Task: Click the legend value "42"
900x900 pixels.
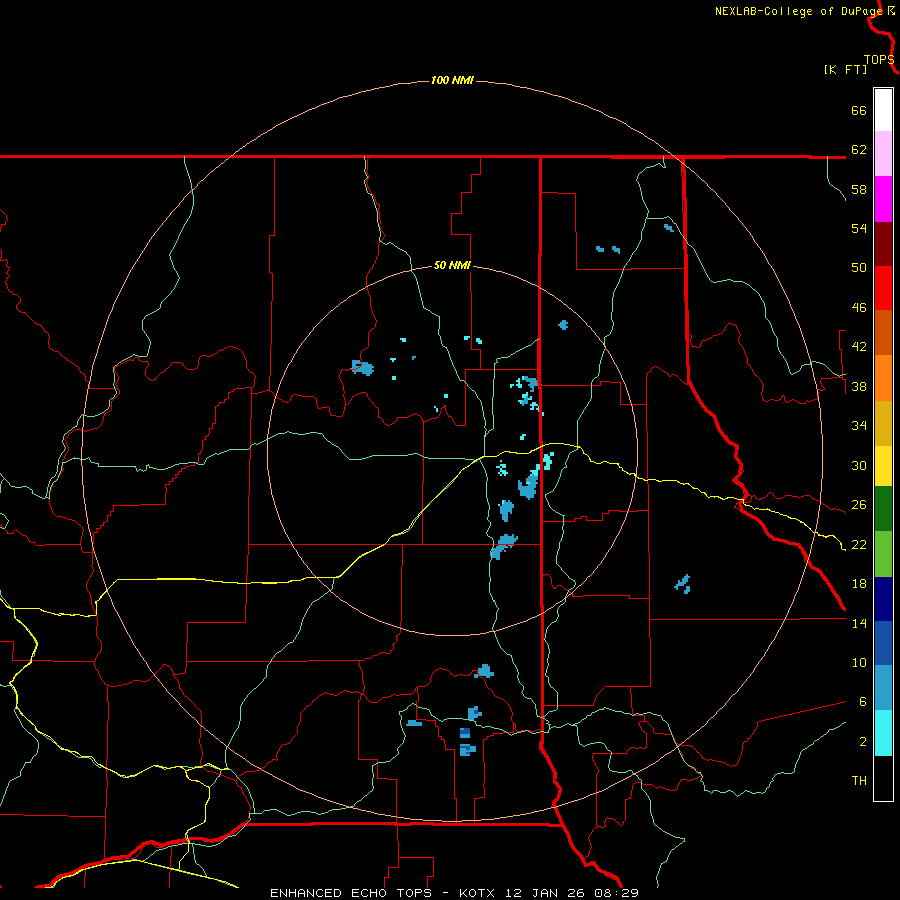Action: 859,347
